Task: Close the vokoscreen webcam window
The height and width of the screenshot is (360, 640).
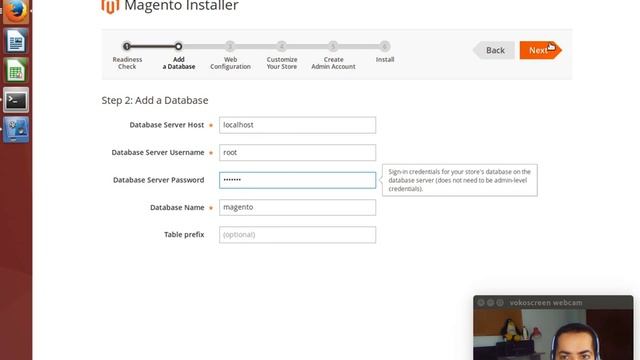Action: click(481, 302)
